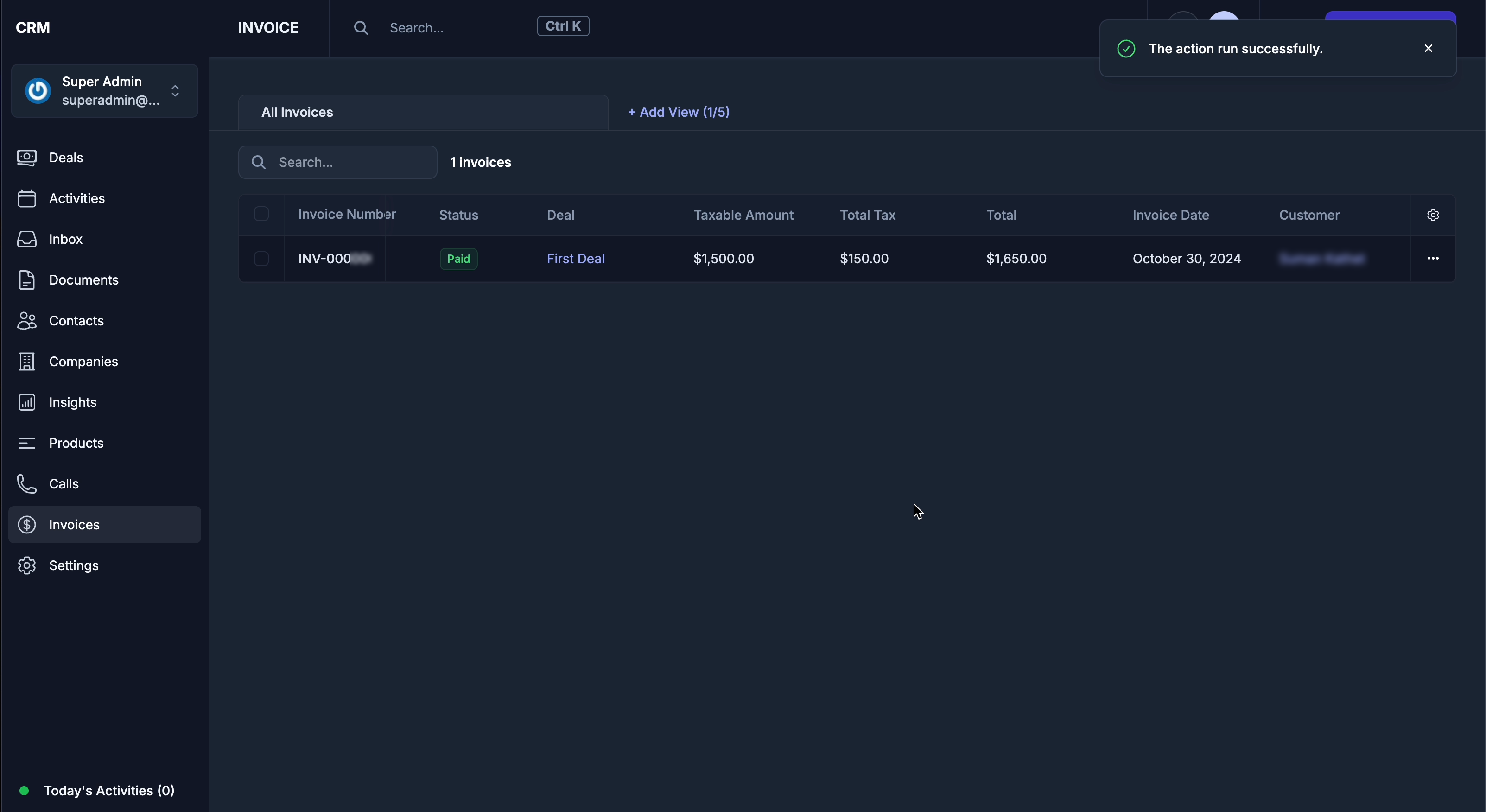Image resolution: width=1486 pixels, height=812 pixels.
Task: Open Contacts people icon
Action: click(26, 321)
